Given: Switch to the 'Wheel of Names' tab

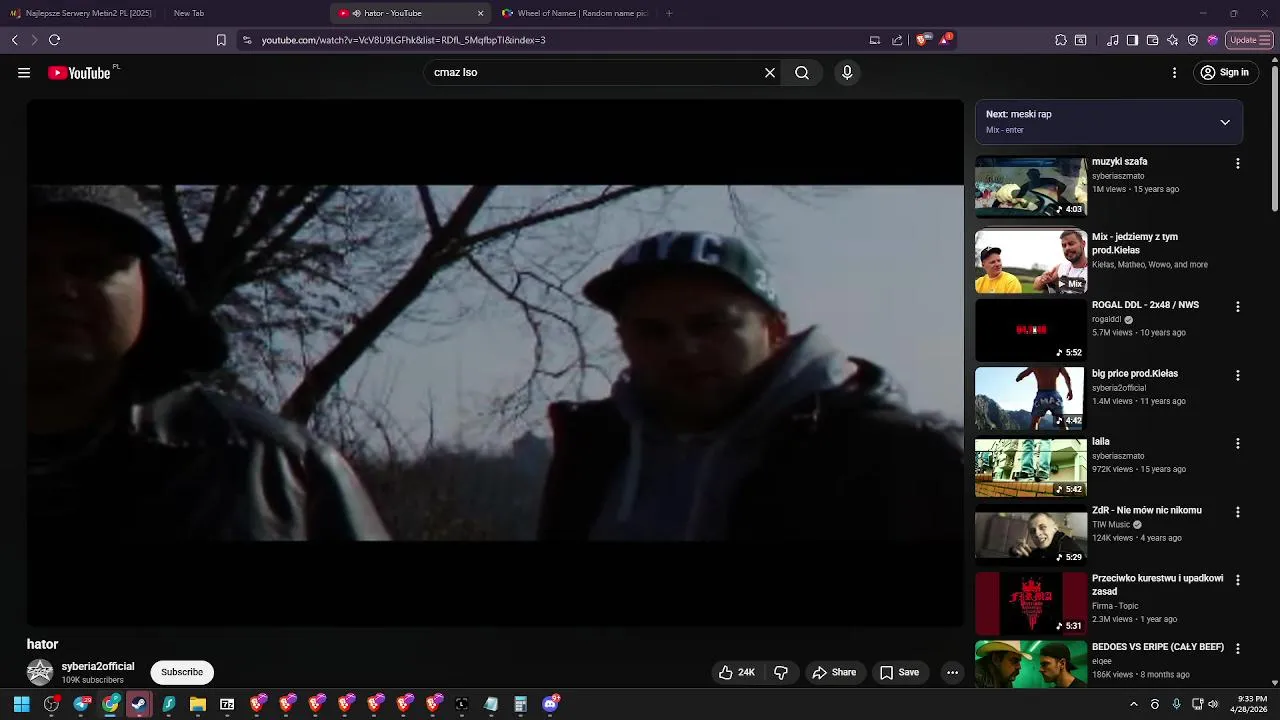Looking at the screenshot, I should (x=575, y=13).
